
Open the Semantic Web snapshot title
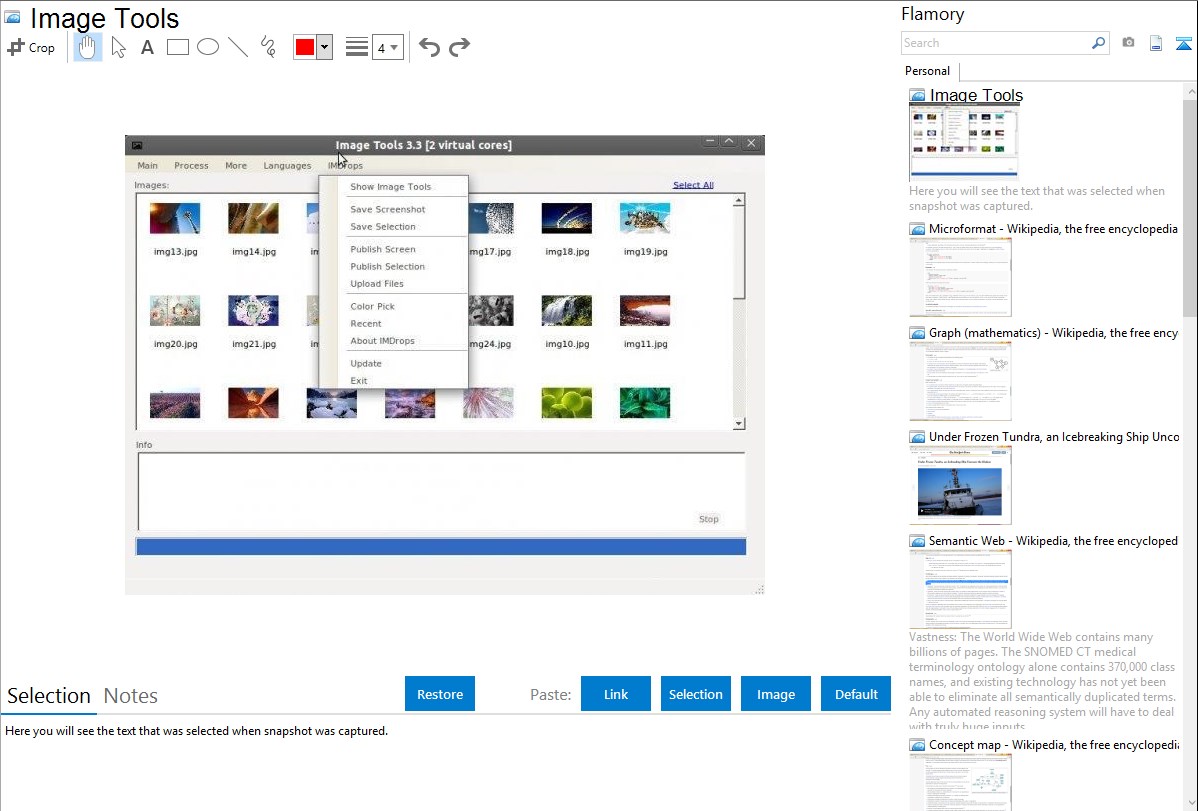coord(1053,540)
